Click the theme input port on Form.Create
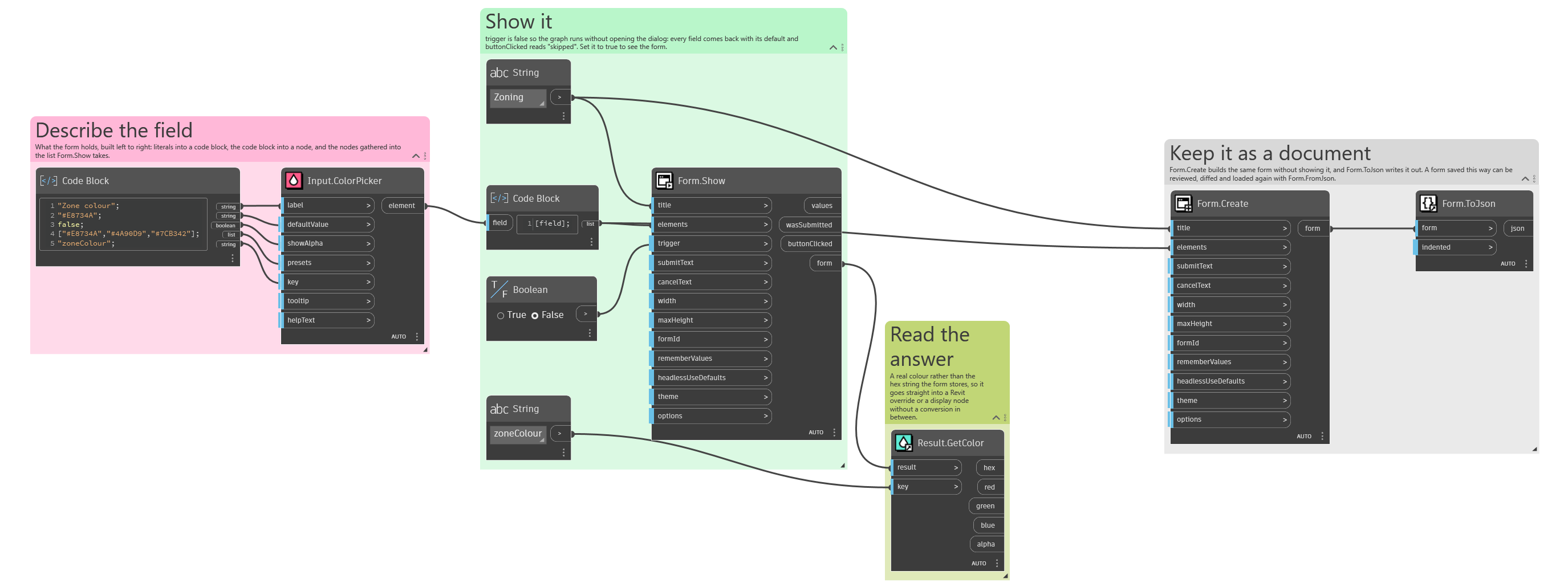1568x587 pixels. (1230, 401)
